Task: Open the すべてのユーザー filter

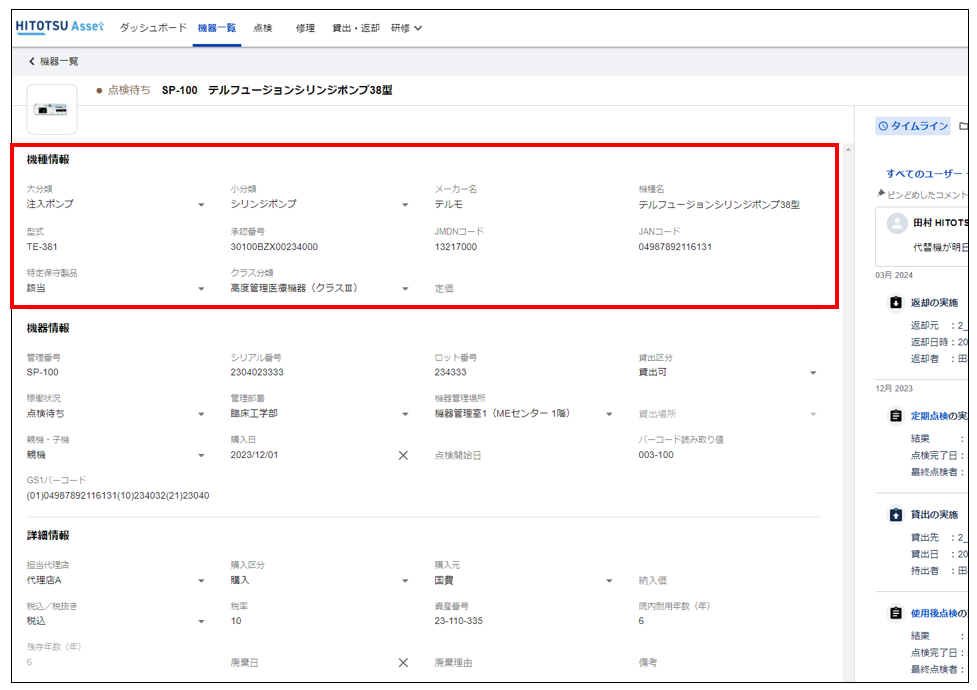Action: coord(925,173)
